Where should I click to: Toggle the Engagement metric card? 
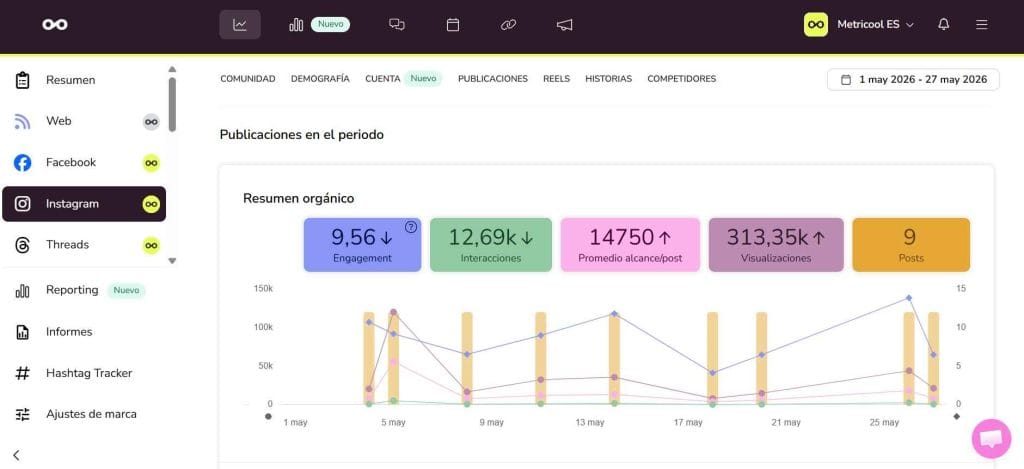click(x=362, y=245)
